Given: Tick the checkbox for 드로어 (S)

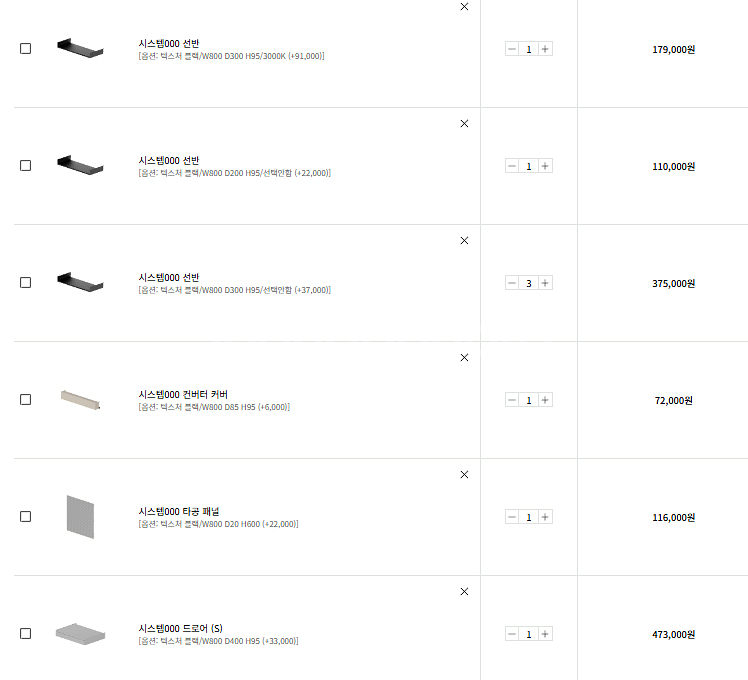Looking at the screenshot, I should pyautogui.click(x=26, y=633).
